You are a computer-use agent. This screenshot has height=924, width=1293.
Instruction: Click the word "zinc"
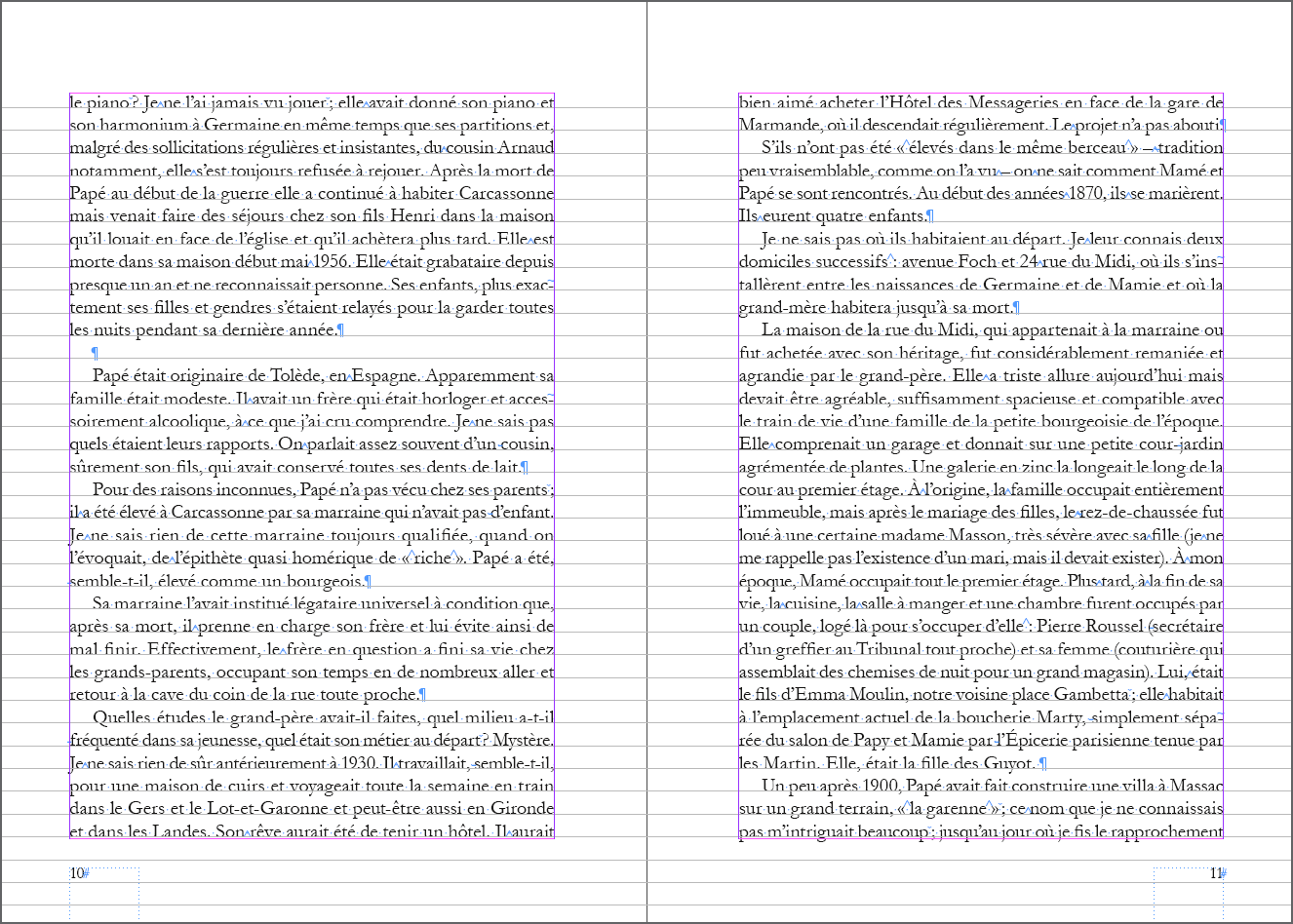[x=1039, y=467]
